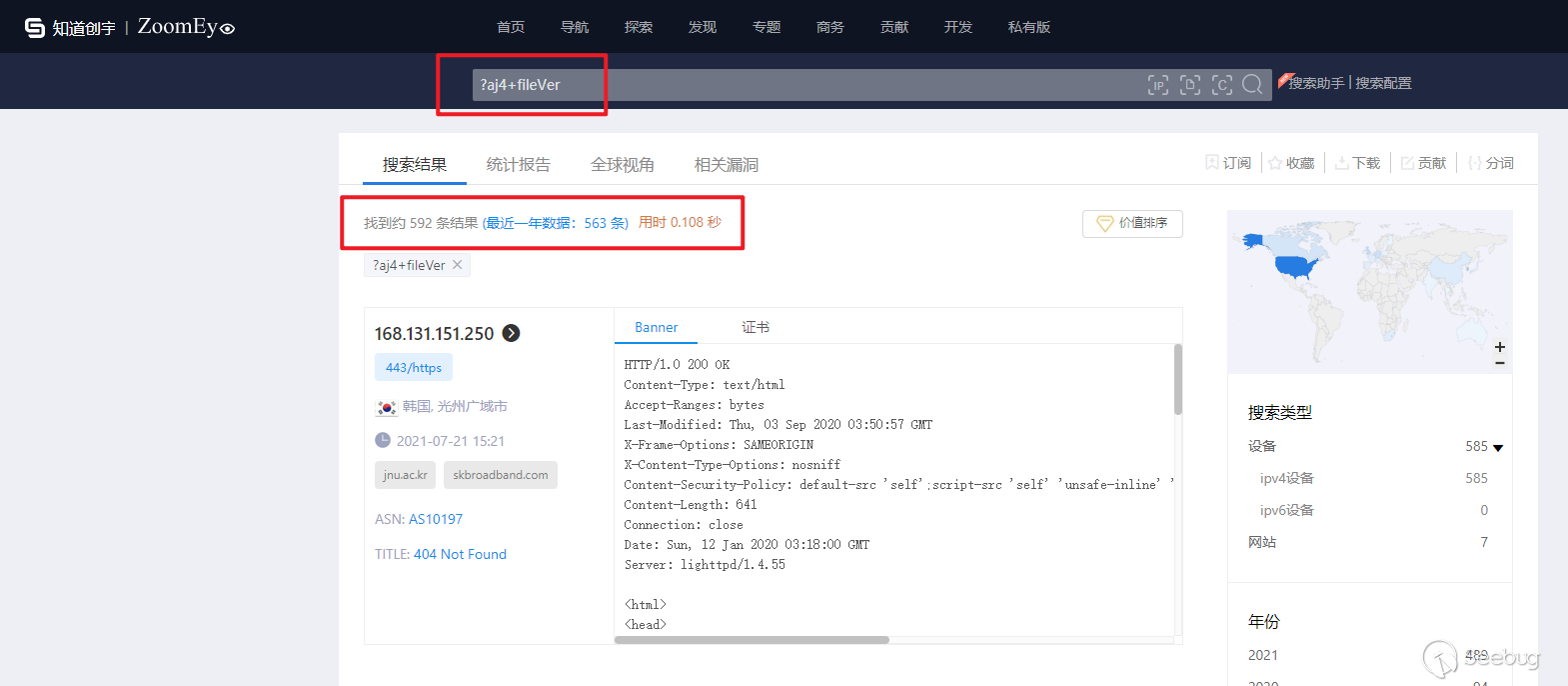
Task: Click the subscribe 订阅 icon button
Action: 1228,163
